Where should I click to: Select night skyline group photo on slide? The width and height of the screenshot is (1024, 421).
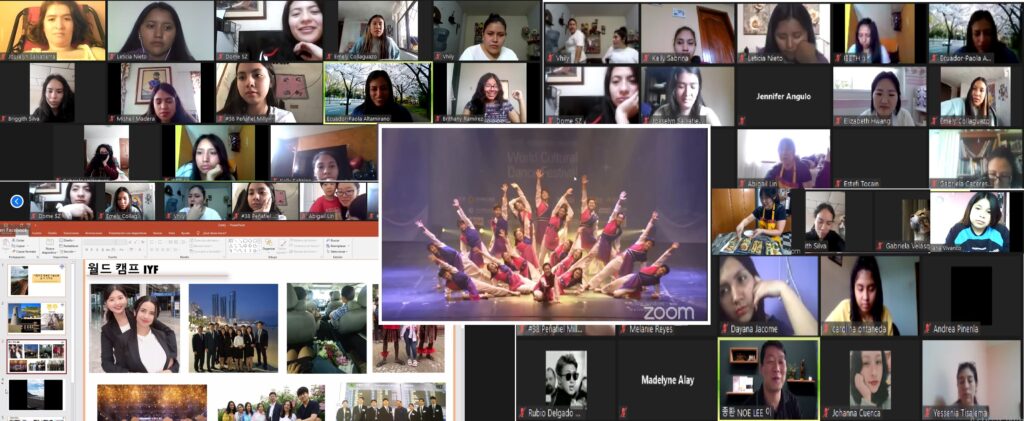pos(233,328)
